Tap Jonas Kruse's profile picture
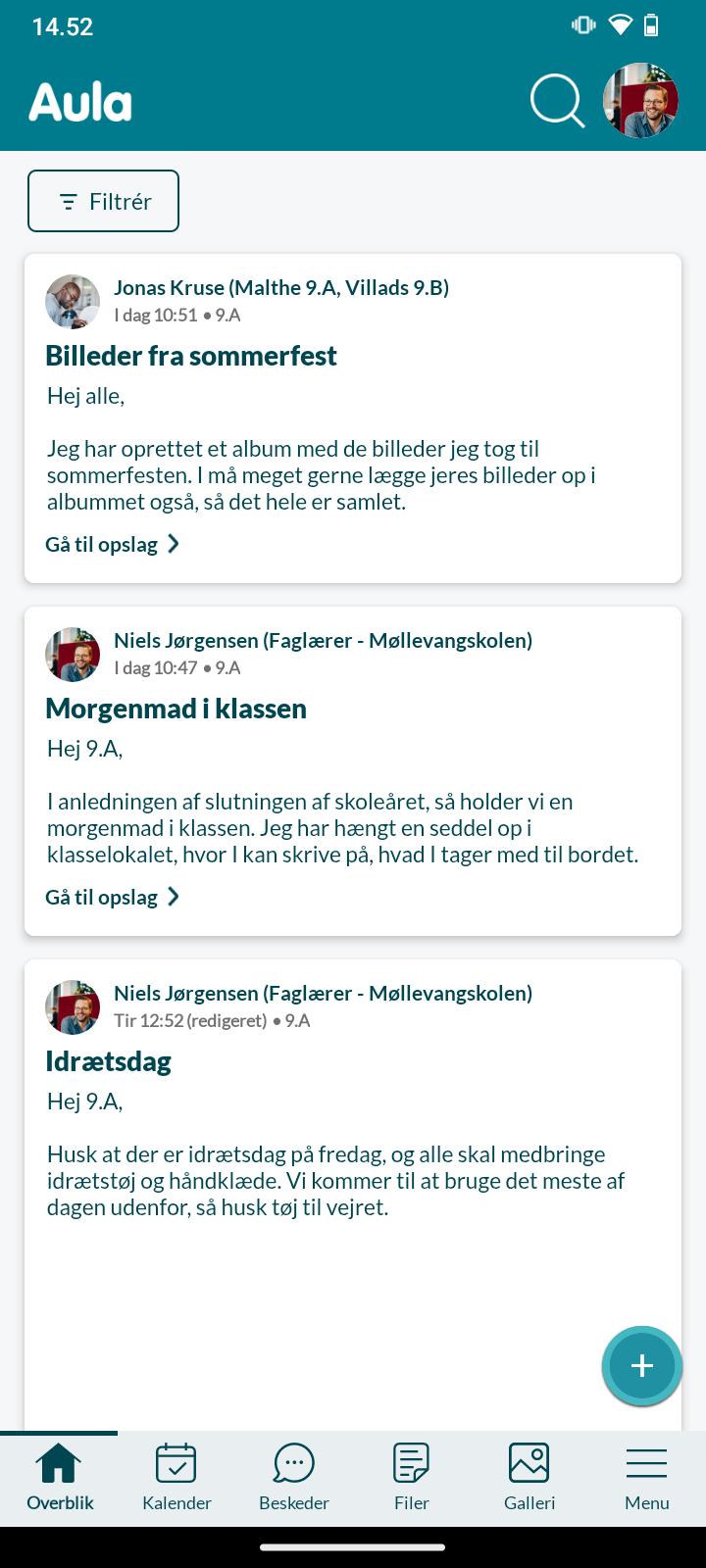 73,302
